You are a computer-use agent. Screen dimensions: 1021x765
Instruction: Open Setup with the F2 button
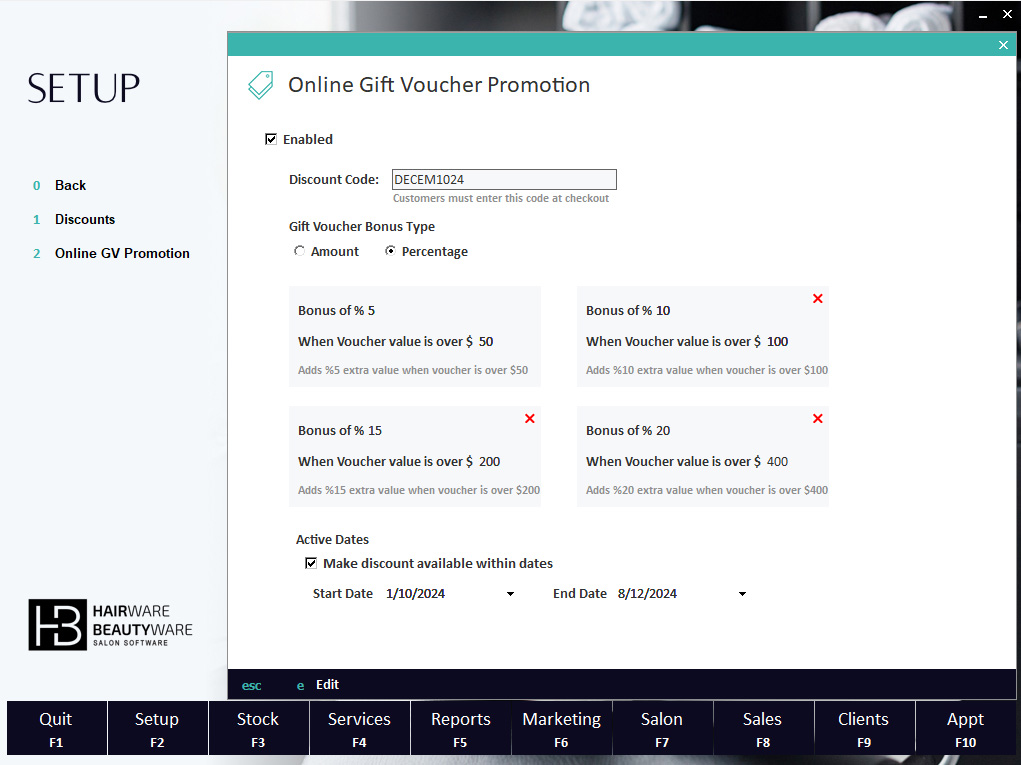[x=158, y=728]
